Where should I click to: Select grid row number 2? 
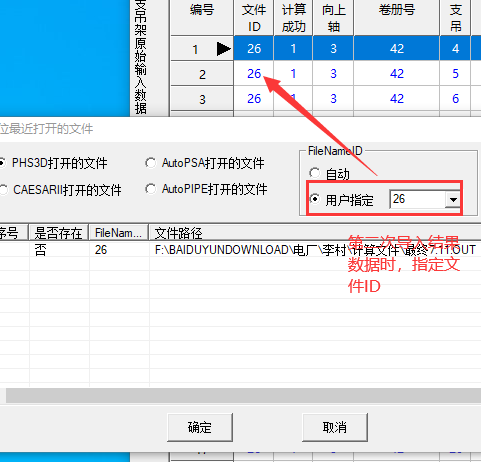pyautogui.click(x=202, y=74)
